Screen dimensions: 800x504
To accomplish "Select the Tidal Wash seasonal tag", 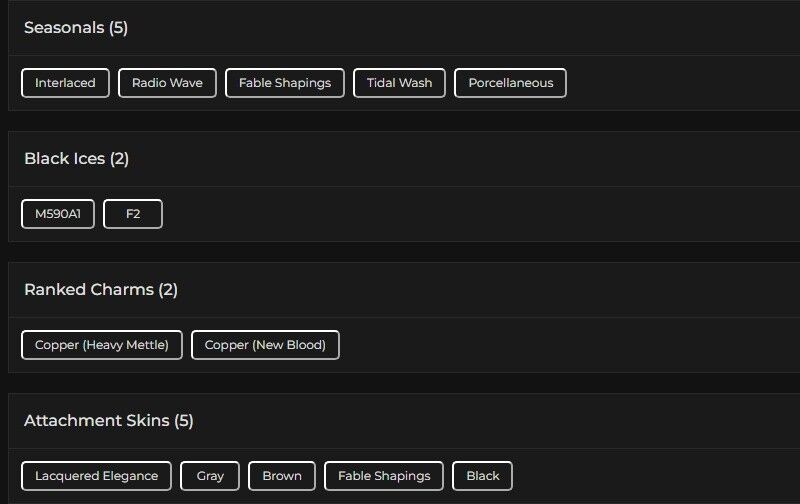I will tap(399, 83).
